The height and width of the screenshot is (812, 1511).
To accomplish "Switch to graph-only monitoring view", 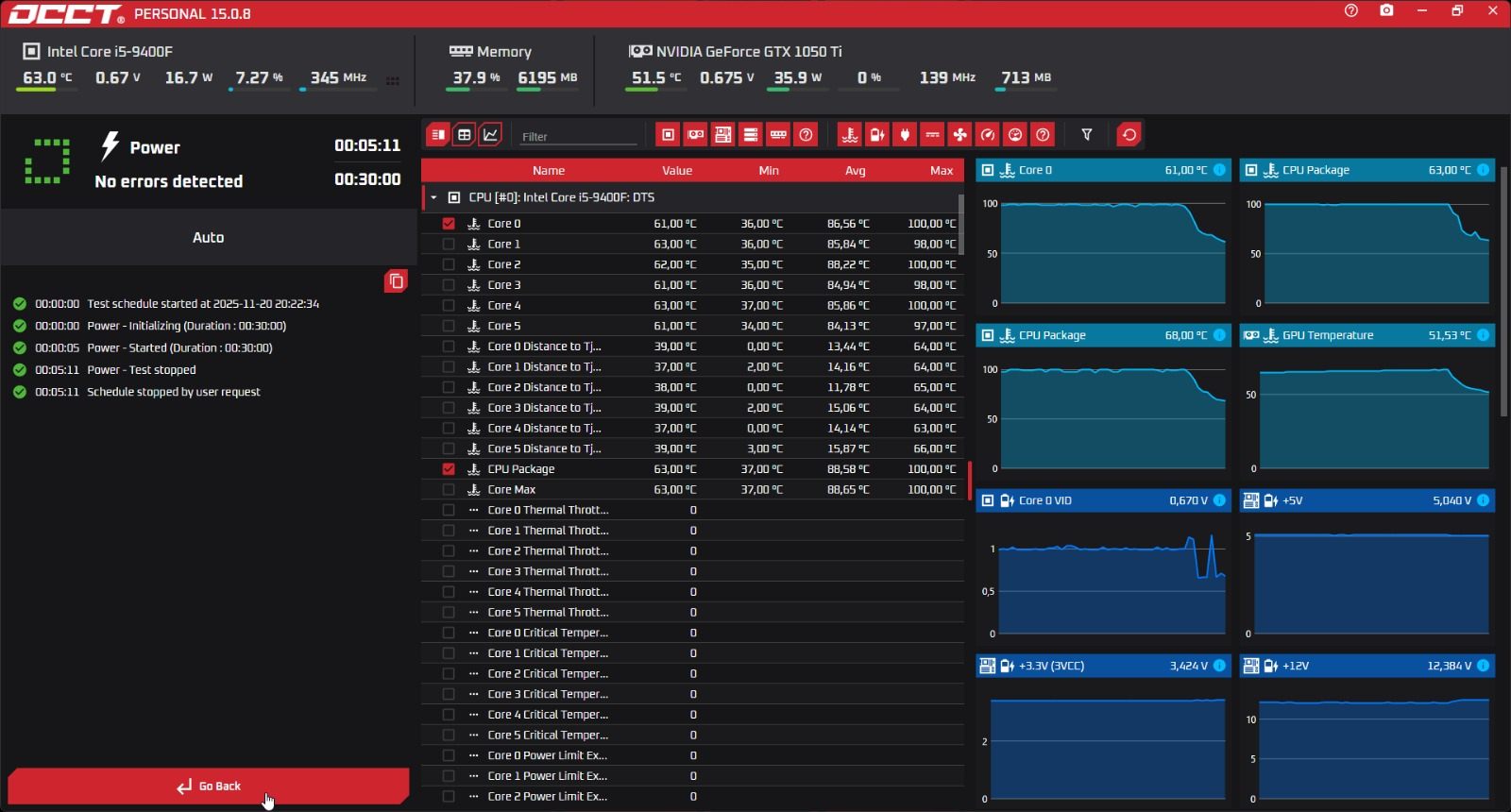I will (x=491, y=135).
